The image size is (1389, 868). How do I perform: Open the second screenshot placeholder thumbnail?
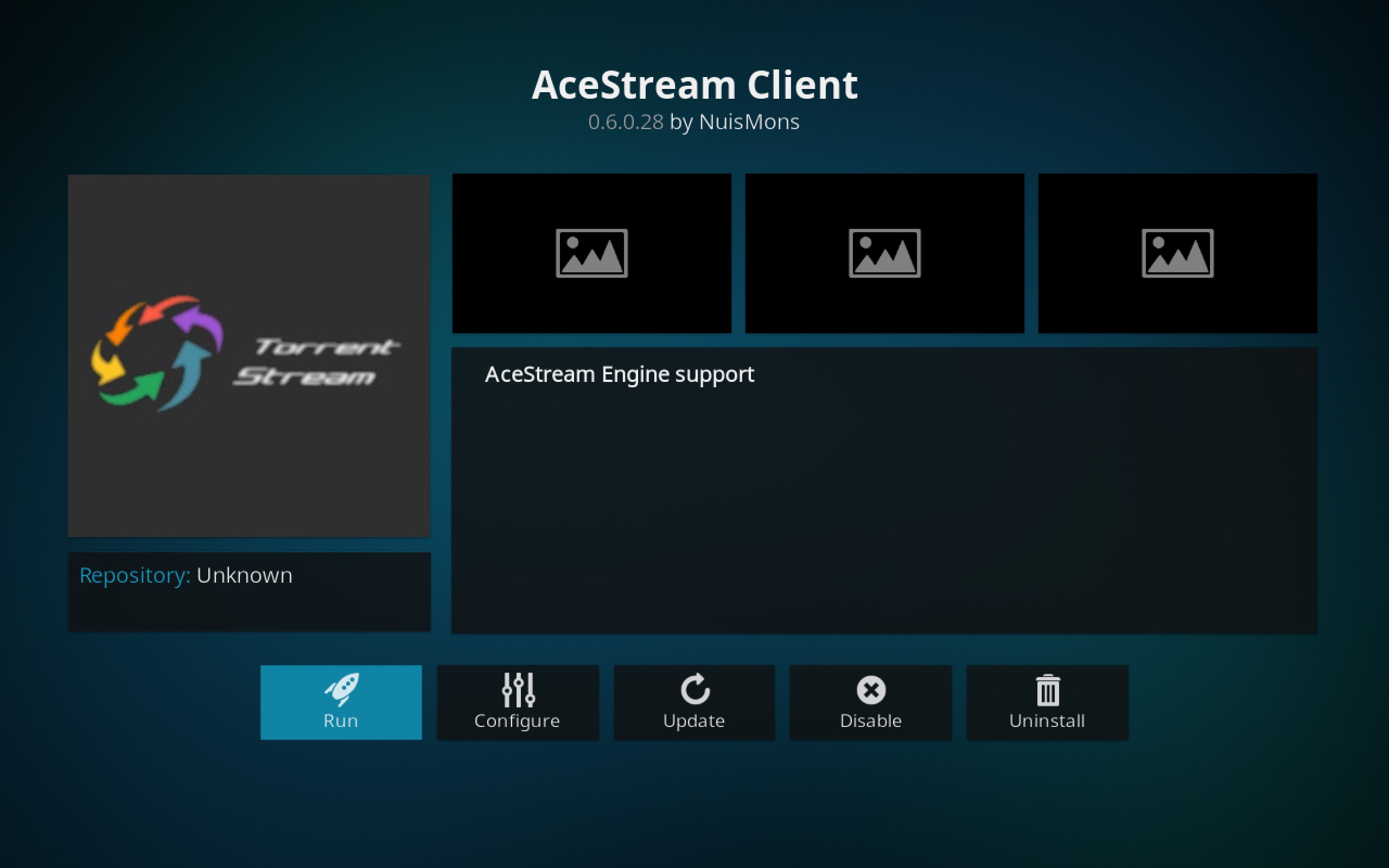(x=884, y=253)
